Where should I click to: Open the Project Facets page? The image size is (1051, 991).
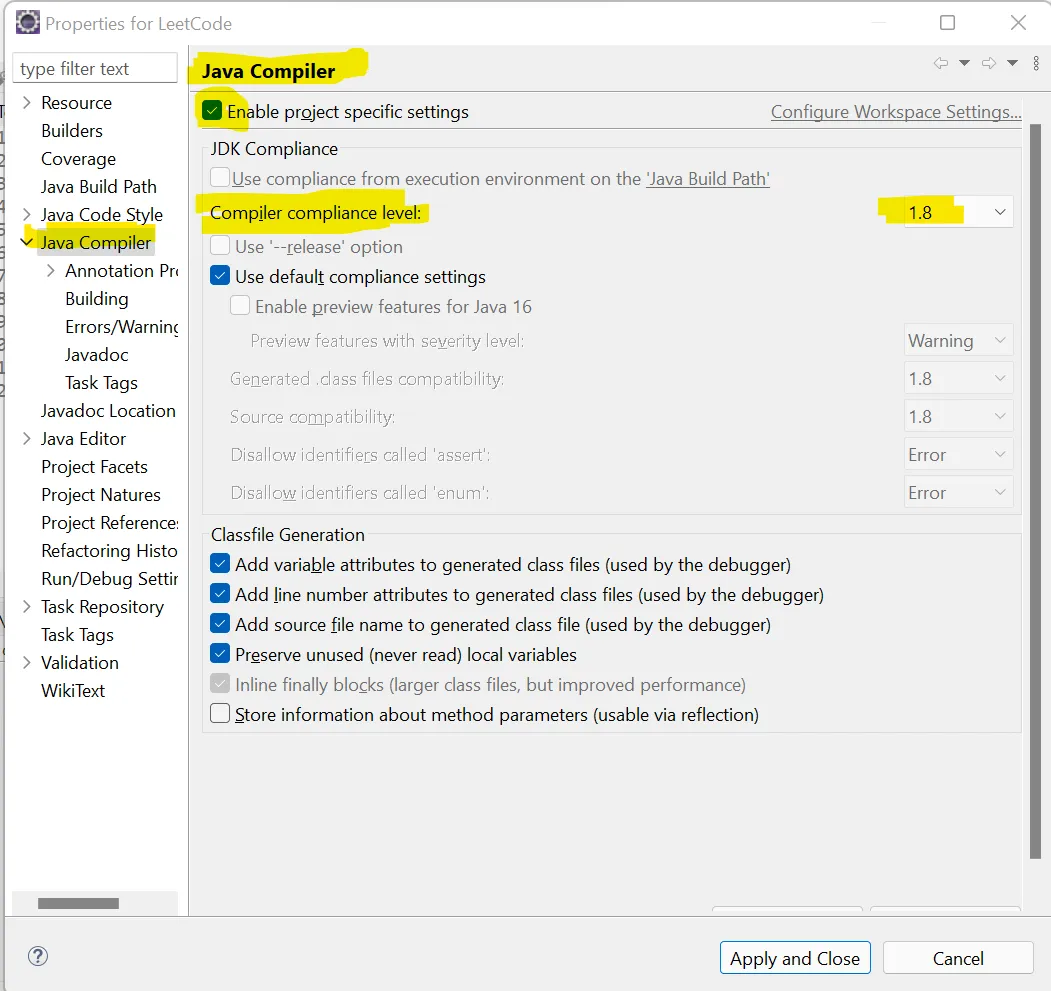(95, 467)
